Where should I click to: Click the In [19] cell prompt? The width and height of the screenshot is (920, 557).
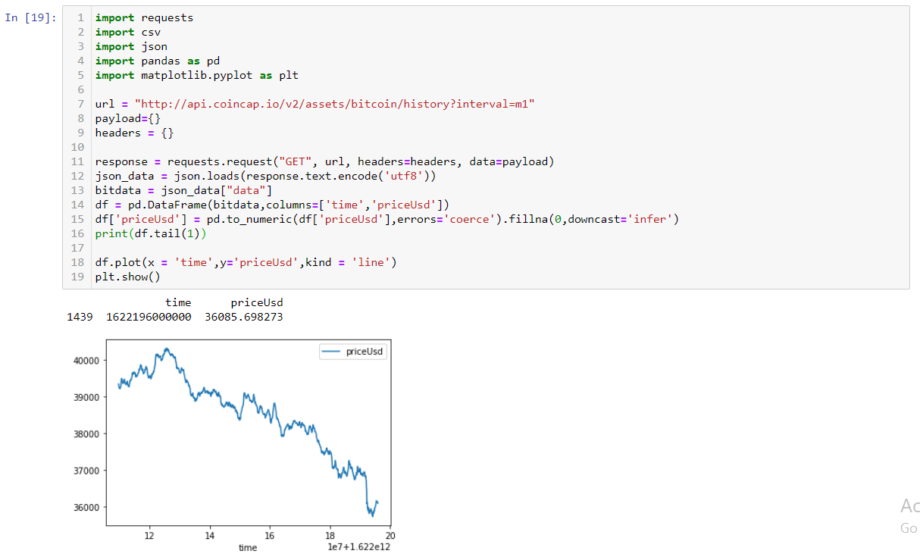click(31, 18)
